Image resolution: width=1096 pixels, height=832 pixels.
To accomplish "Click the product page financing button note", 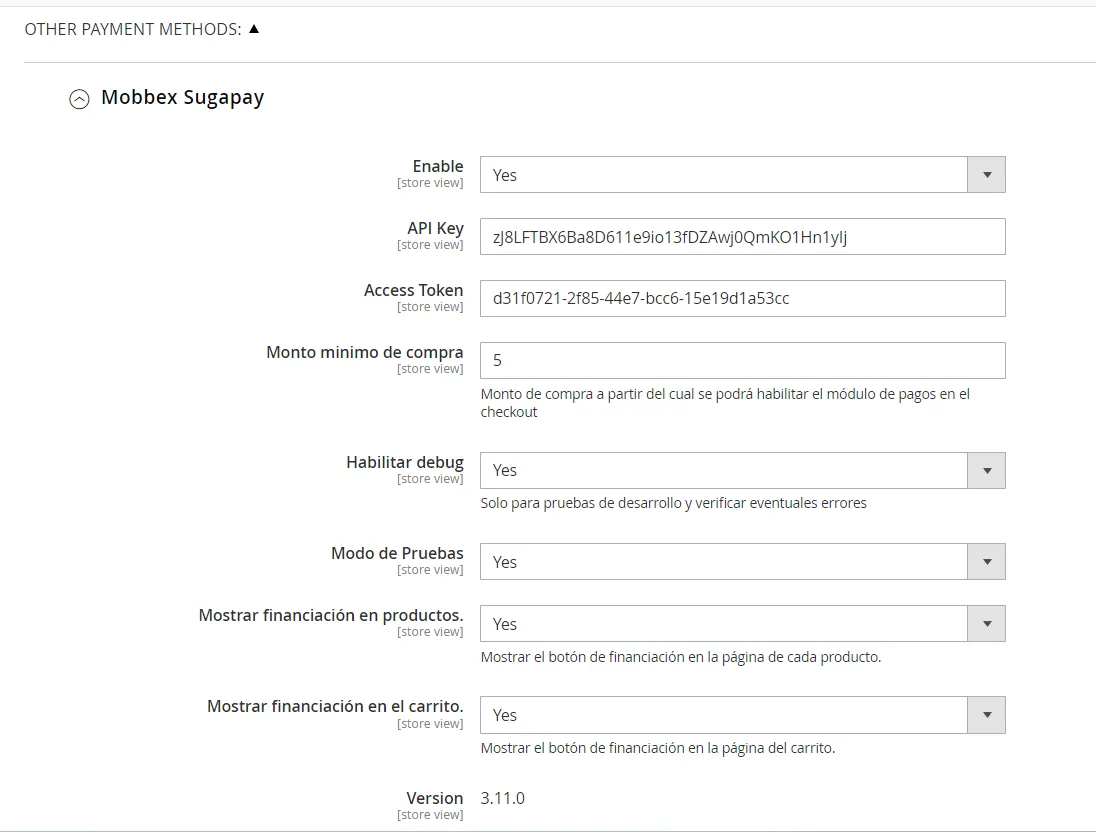I will point(681,657).
